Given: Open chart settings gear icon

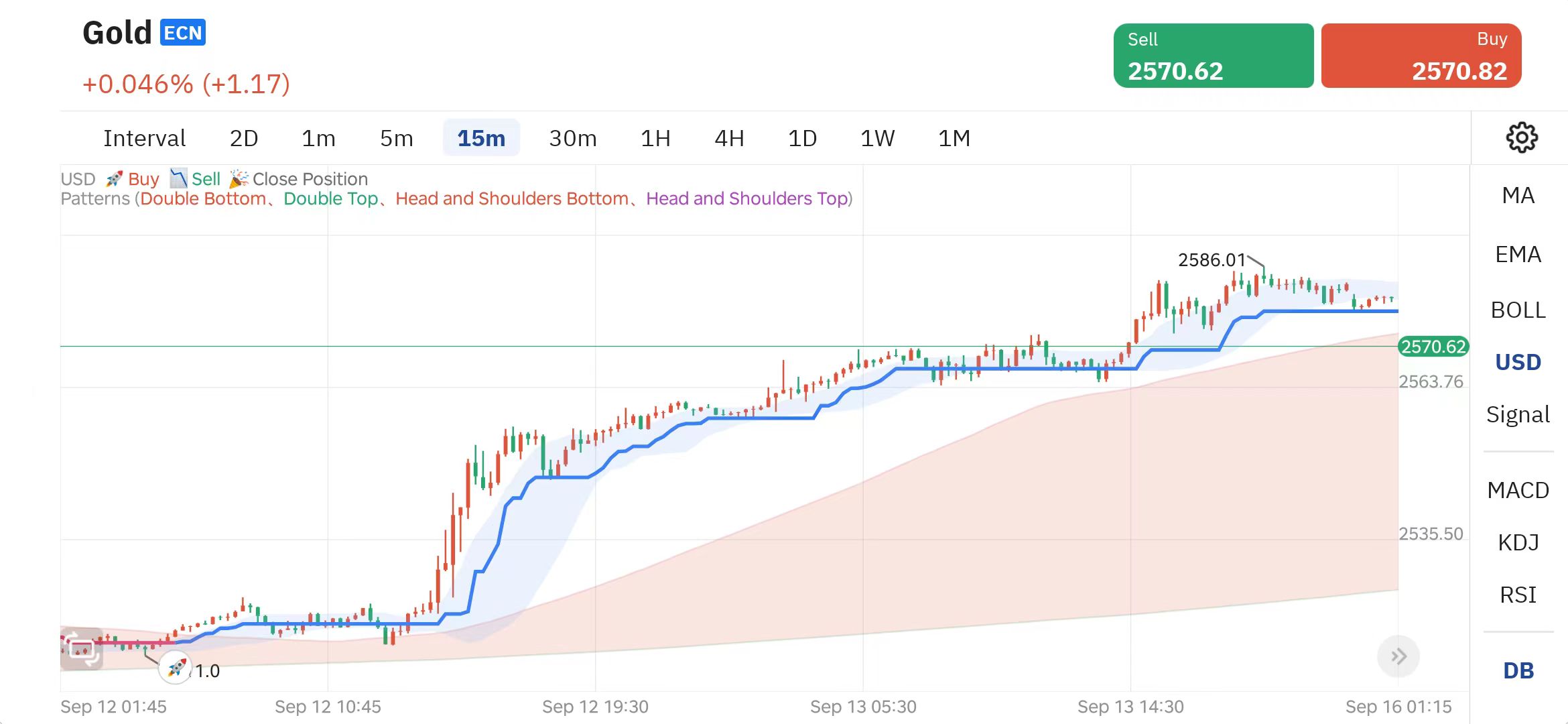Looking at the screenshot, I should point(1521,137).
